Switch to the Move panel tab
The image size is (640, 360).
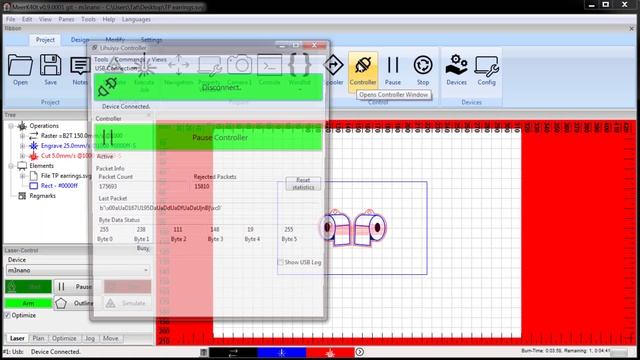point(111,338)
